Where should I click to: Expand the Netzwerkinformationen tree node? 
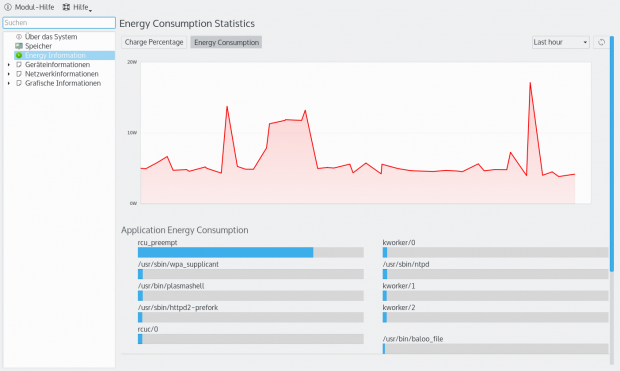coord(9,74)
